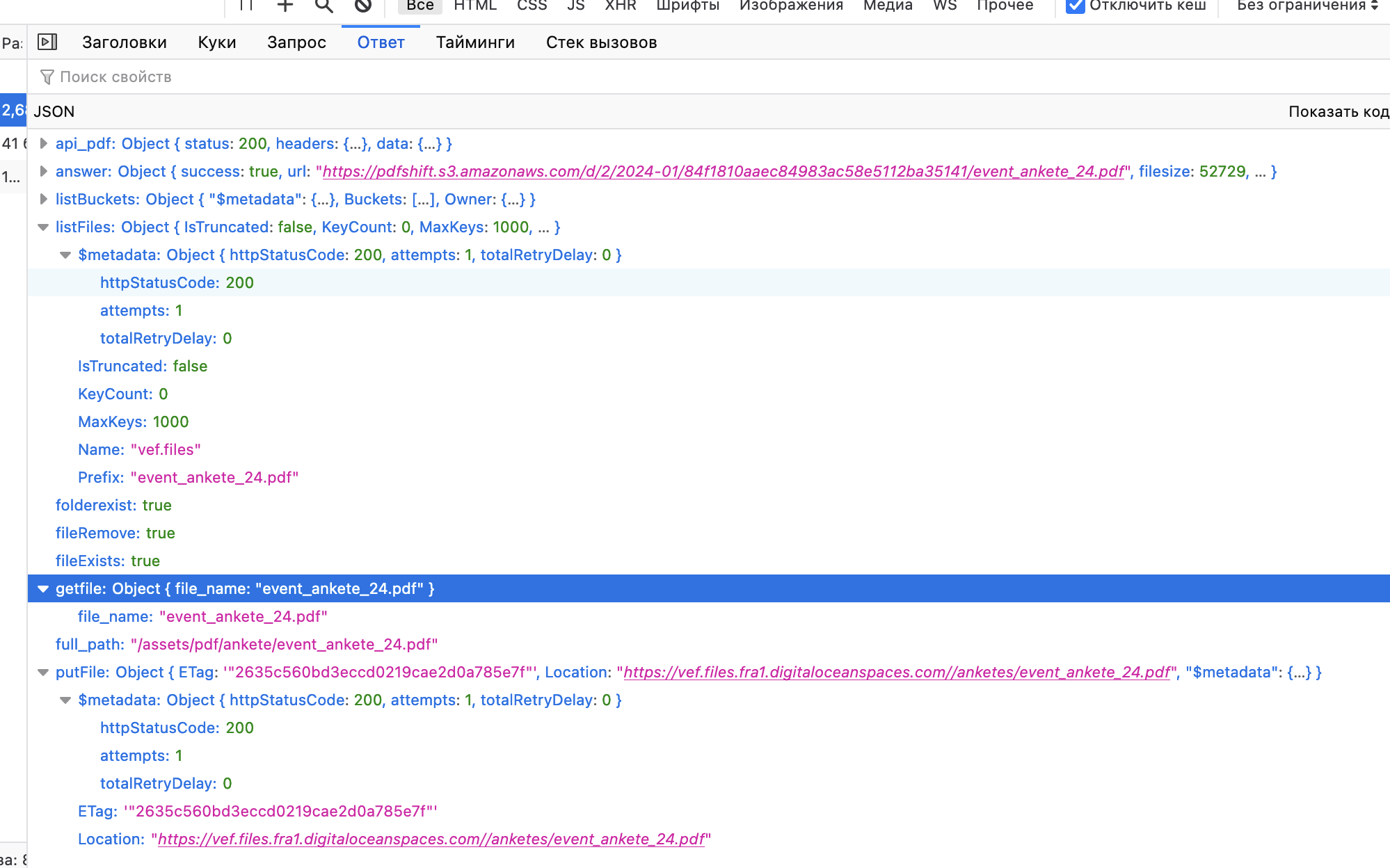Open the Тайминги tab

475,42
